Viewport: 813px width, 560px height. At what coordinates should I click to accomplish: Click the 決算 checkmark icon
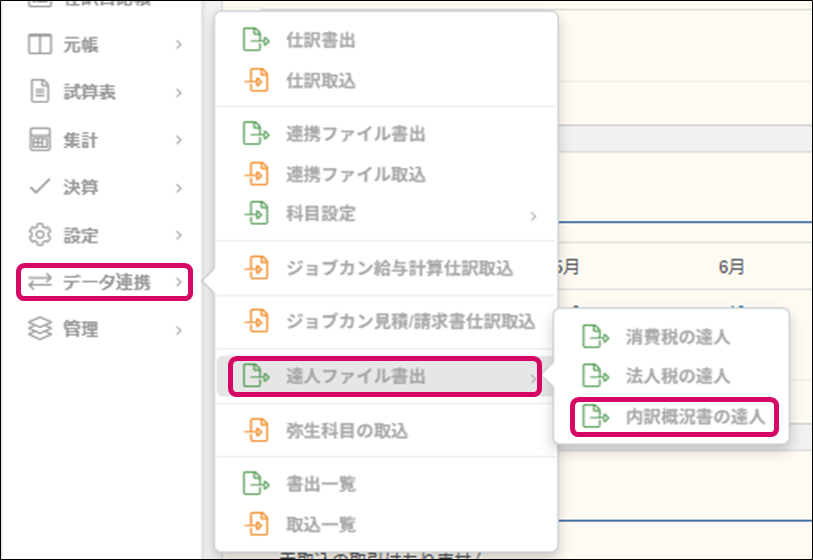click(x=40, y=187)
